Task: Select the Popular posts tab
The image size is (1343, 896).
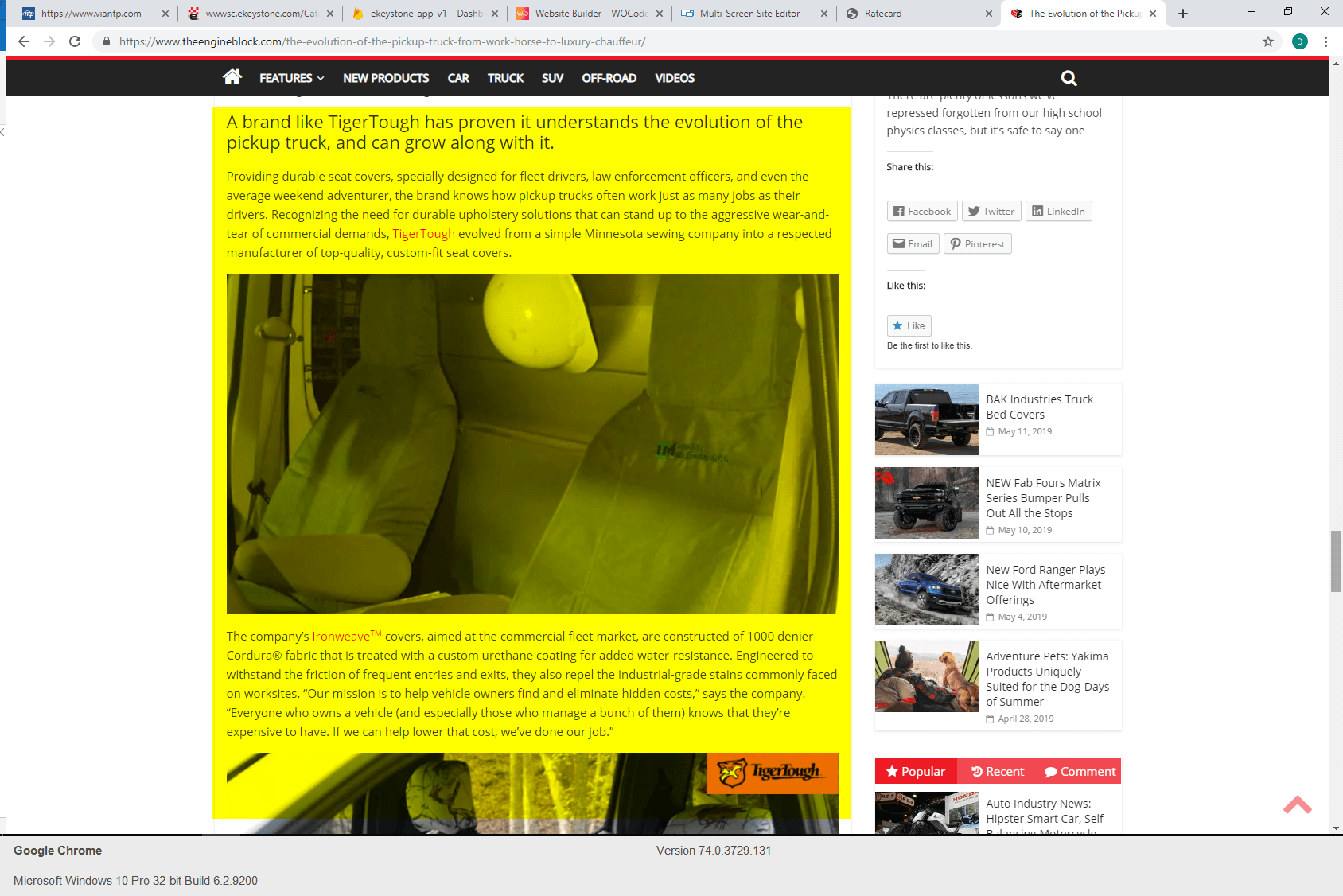Action: 916,771
